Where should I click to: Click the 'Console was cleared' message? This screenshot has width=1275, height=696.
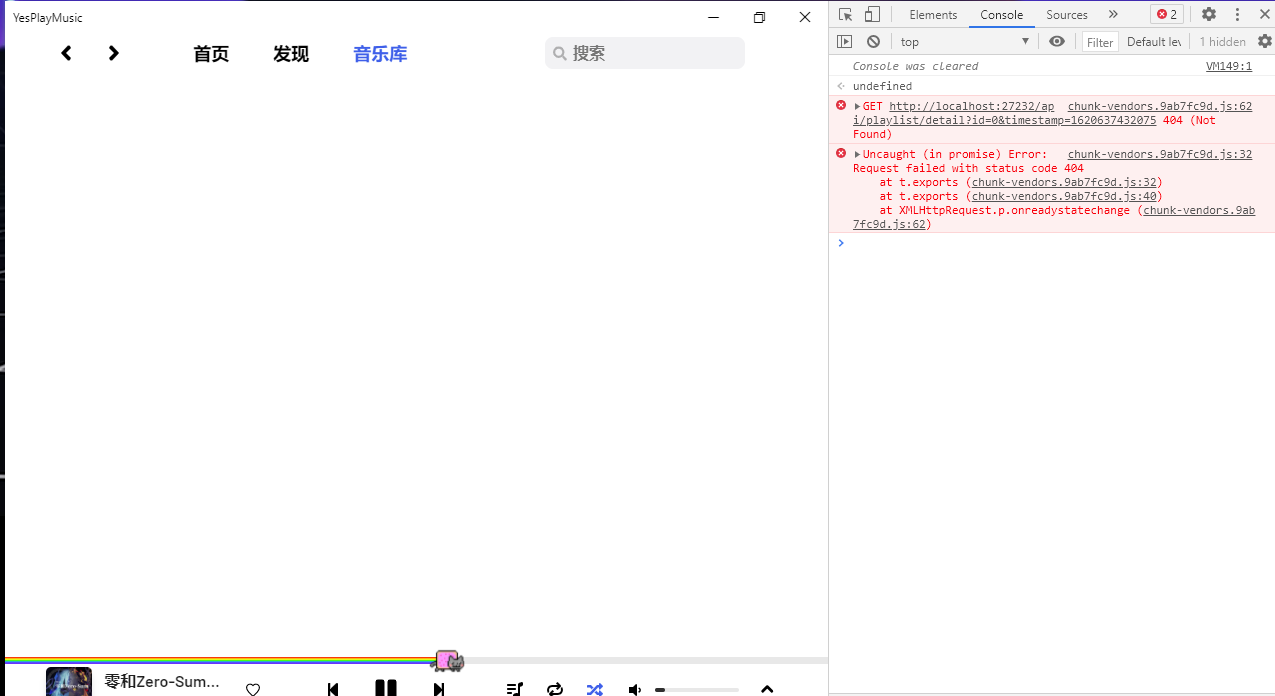pos(915,66)
